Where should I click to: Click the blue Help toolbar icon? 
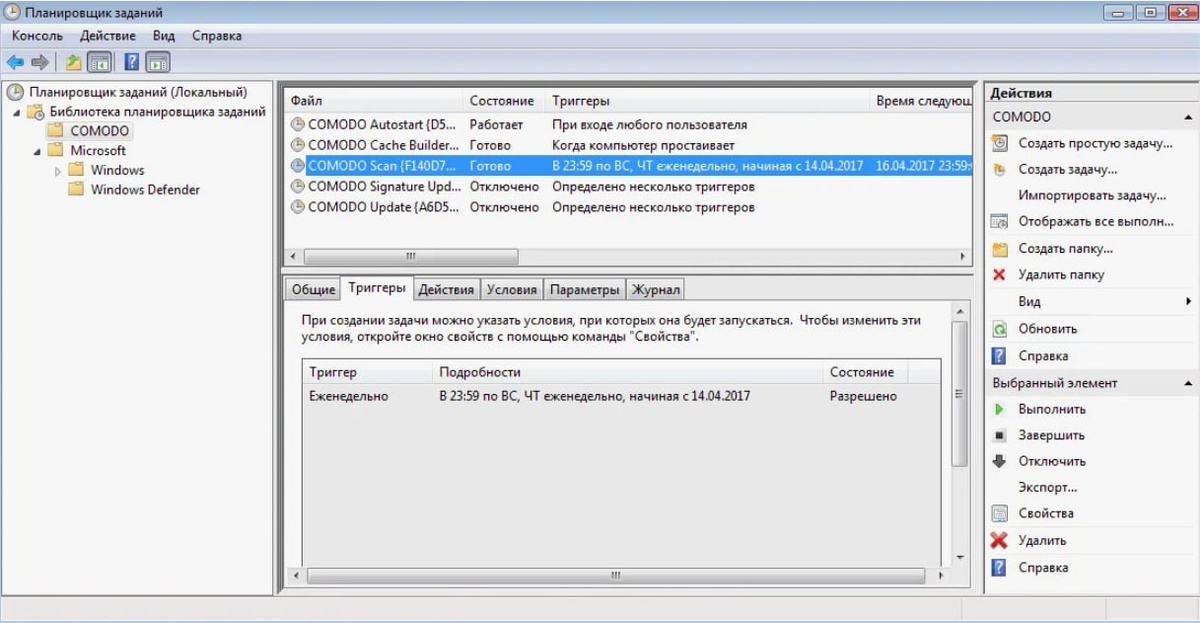132,62
